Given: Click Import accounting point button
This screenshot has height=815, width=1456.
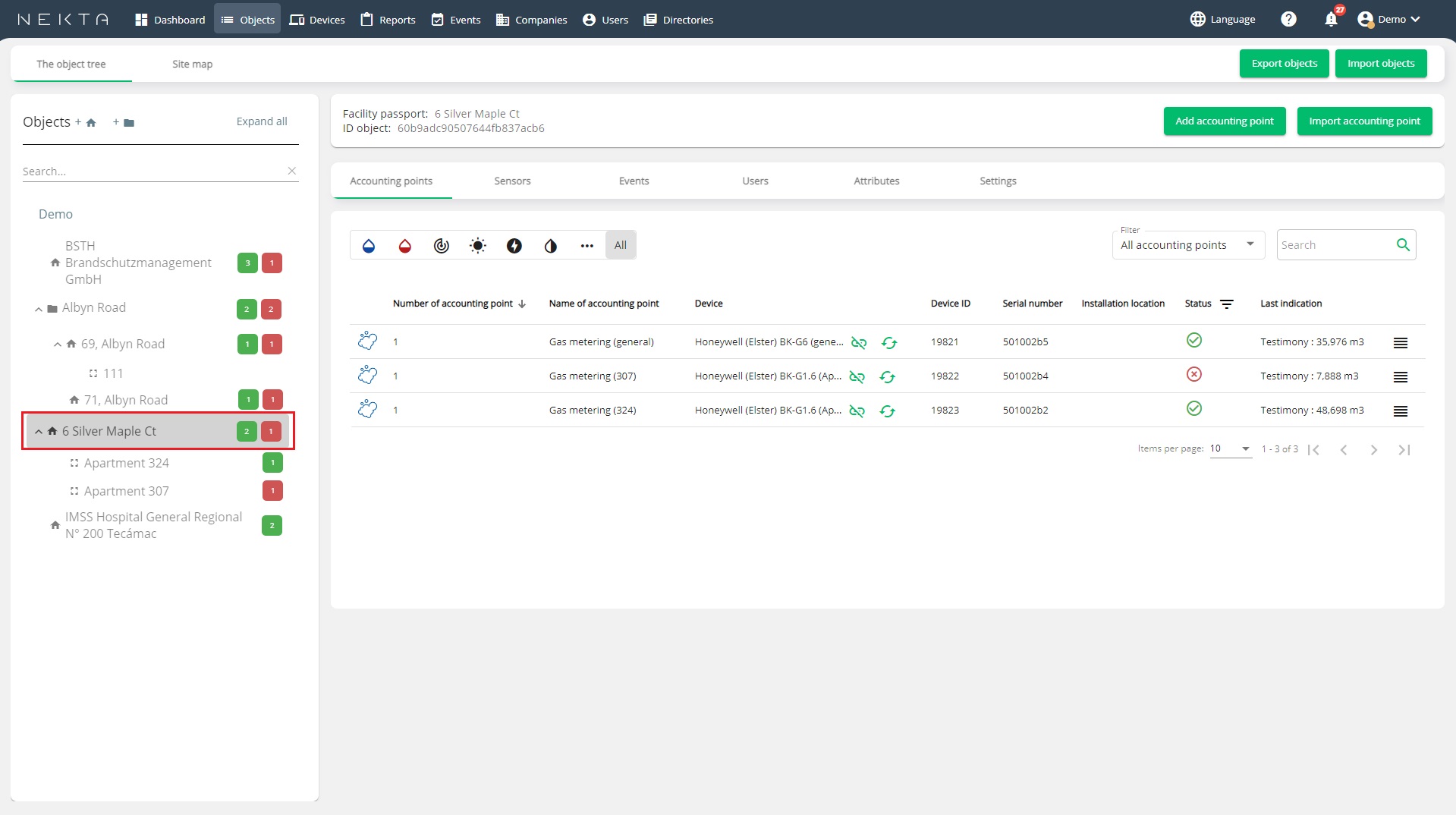Looking at the screenshot, I should pyautogui.click(x=1364, y=121).
